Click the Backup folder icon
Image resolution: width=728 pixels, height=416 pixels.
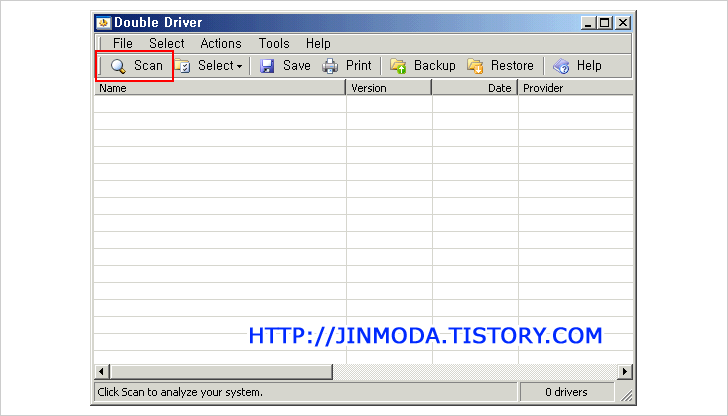pyautogui.click(x=398, y=66)
